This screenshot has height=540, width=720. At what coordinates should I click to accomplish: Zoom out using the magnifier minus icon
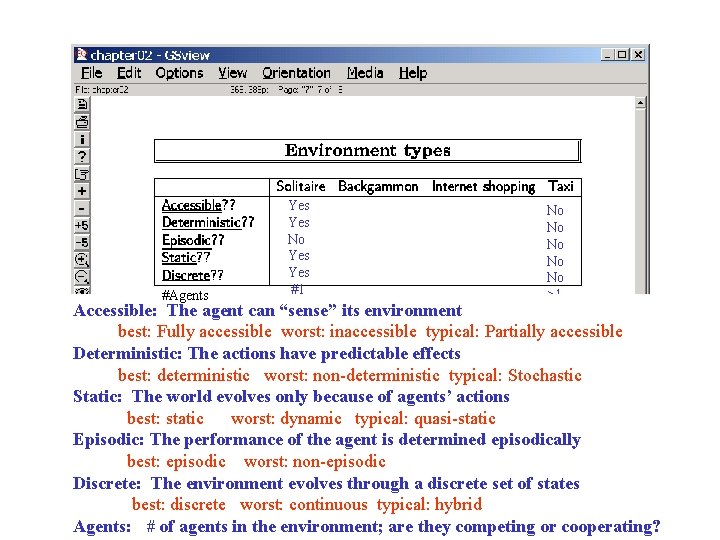tap(82, 277)
